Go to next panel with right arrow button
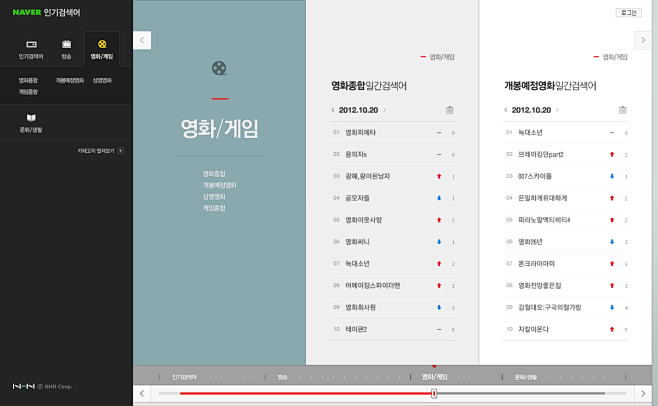This screenshot has height=406, width=658. pos(642,39)
